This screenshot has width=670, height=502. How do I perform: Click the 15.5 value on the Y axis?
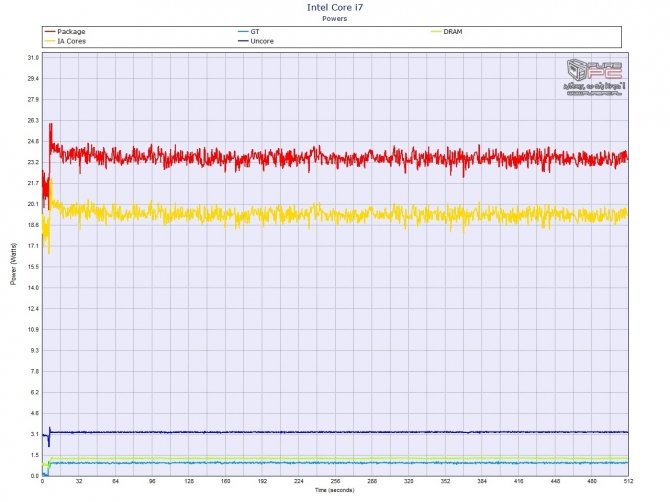(33, 267)
